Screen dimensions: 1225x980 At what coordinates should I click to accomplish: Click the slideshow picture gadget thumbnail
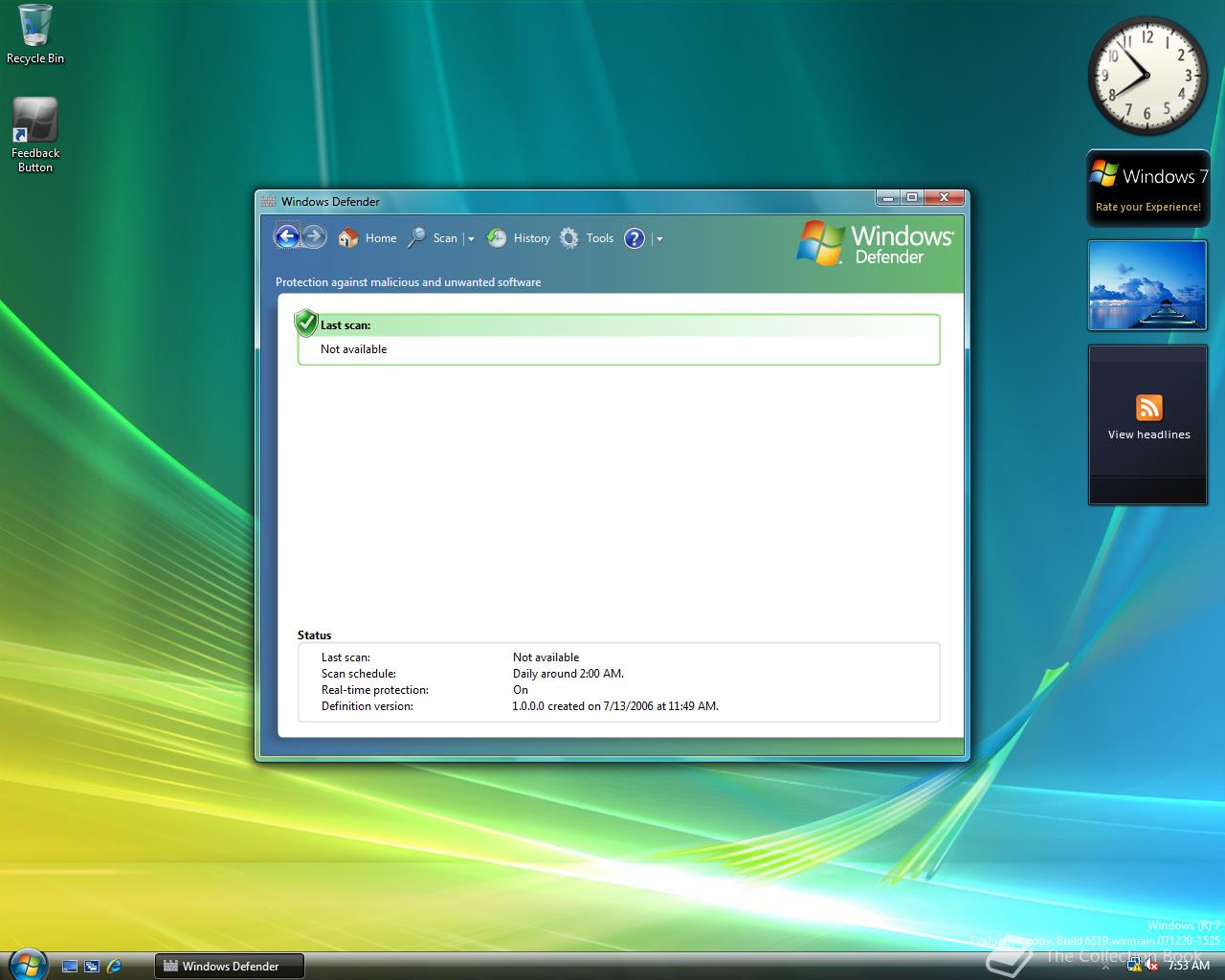click(1147, 285)
